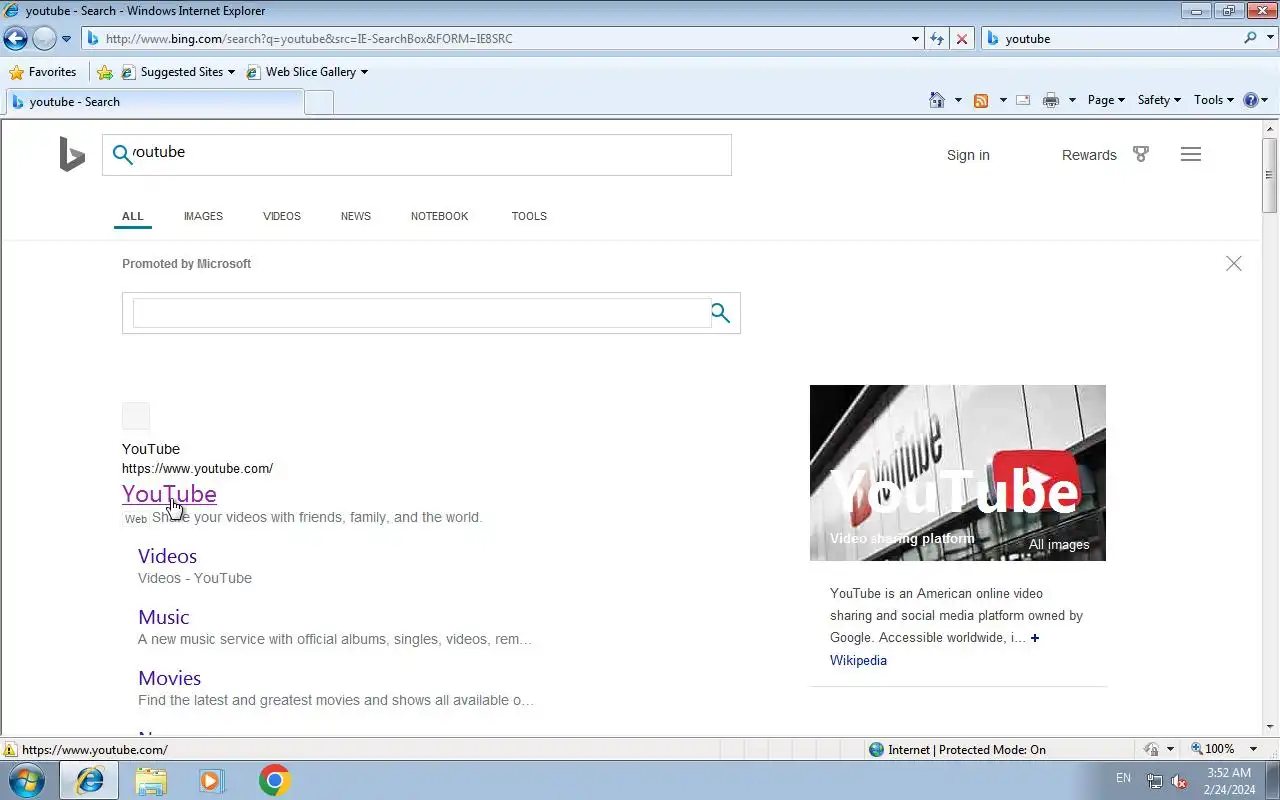Switch to the NEWS tab

pyautogui.click(x=356, y=216)
